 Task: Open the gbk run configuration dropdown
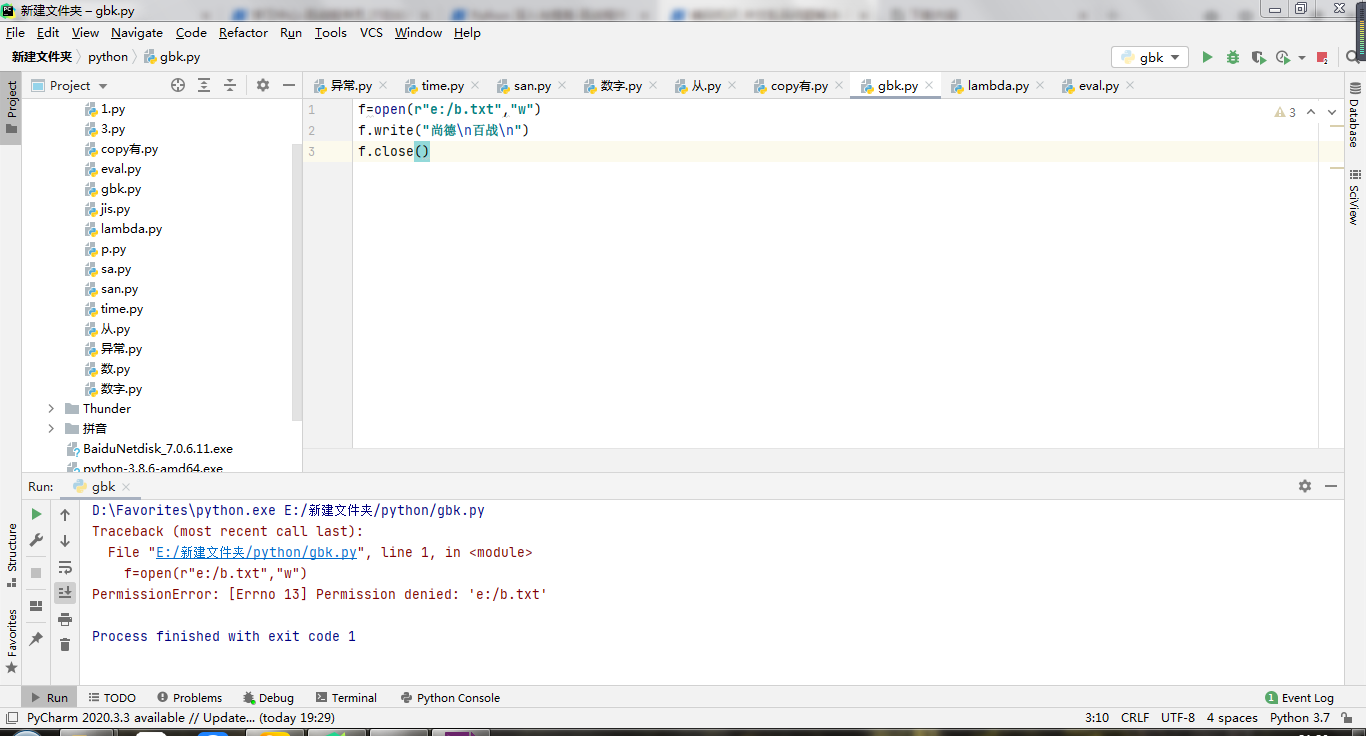[1150, 58]
